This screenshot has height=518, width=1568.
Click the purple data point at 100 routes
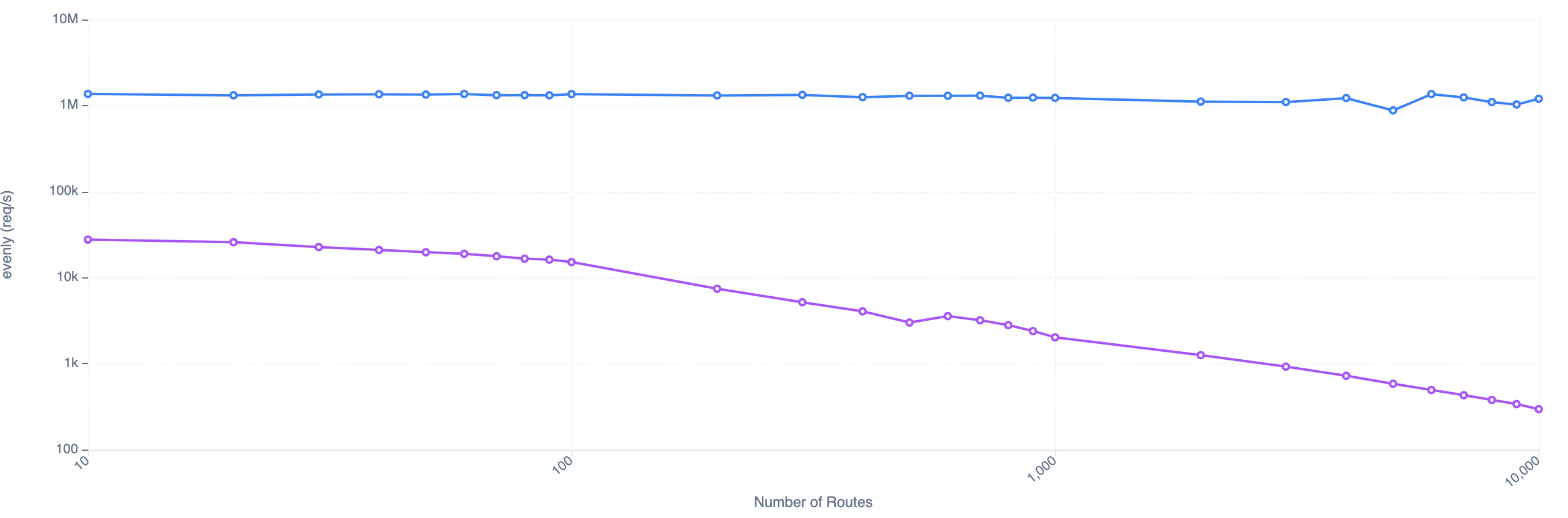click(572, 262)
